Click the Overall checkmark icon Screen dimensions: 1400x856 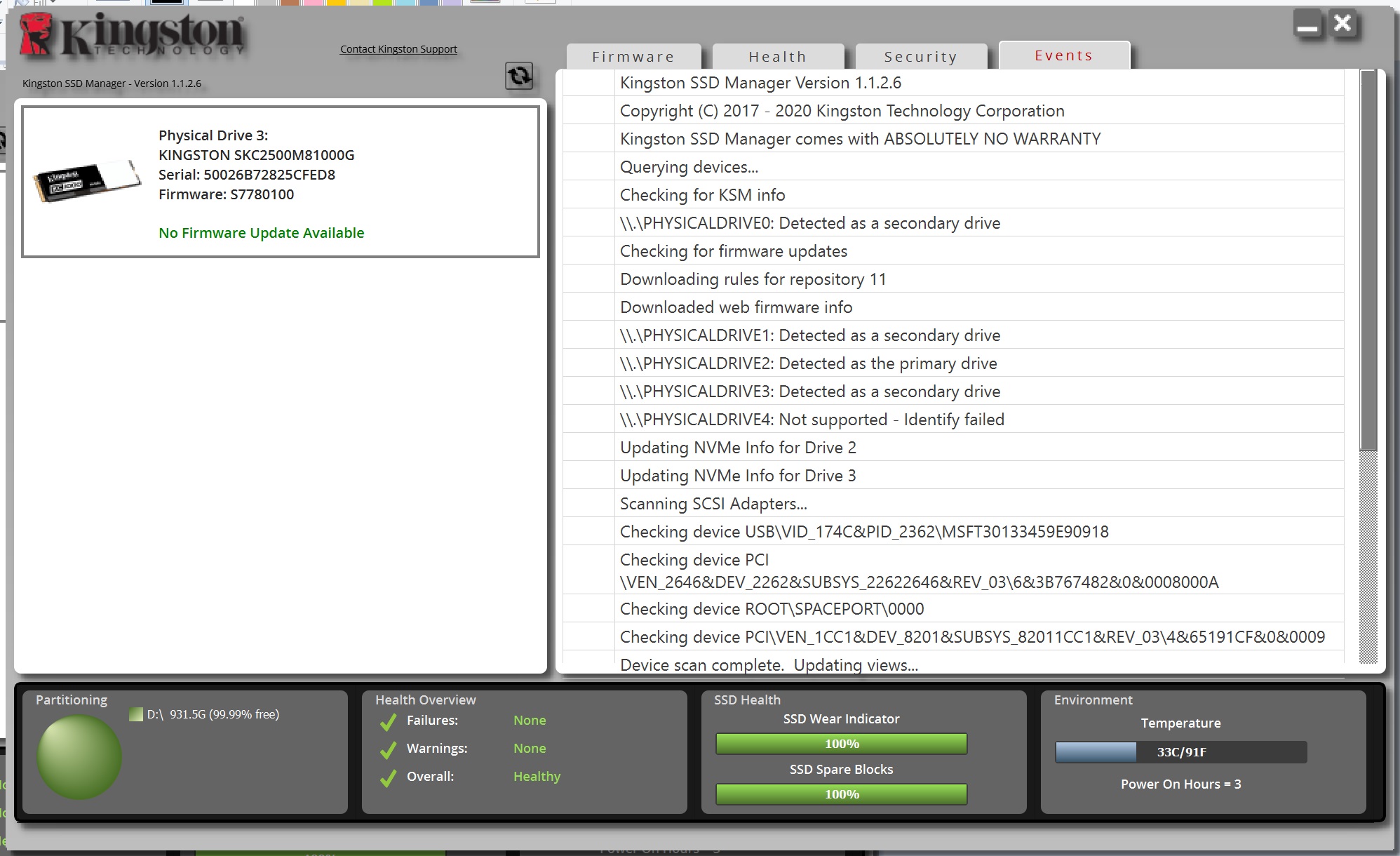pyautogui.click(x=388, y=777)
